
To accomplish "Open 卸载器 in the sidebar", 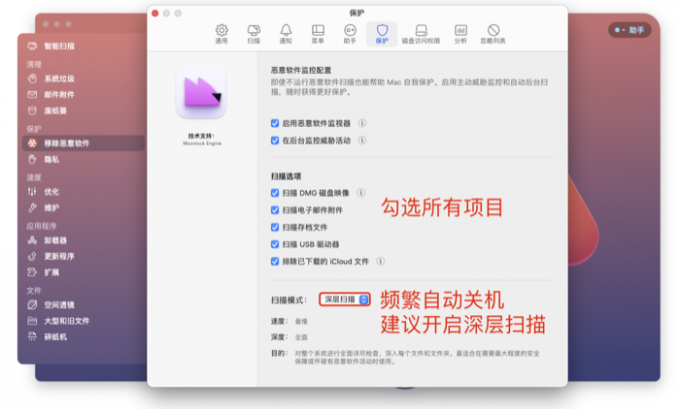I will point(47,240).
